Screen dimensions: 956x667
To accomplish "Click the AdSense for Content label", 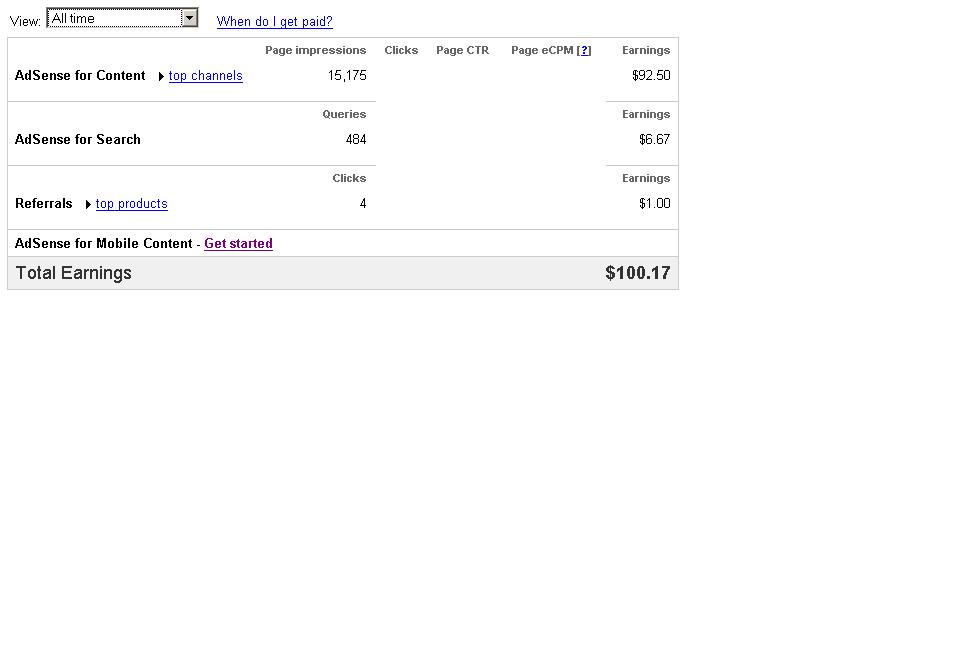I will [x=80, y=76].
